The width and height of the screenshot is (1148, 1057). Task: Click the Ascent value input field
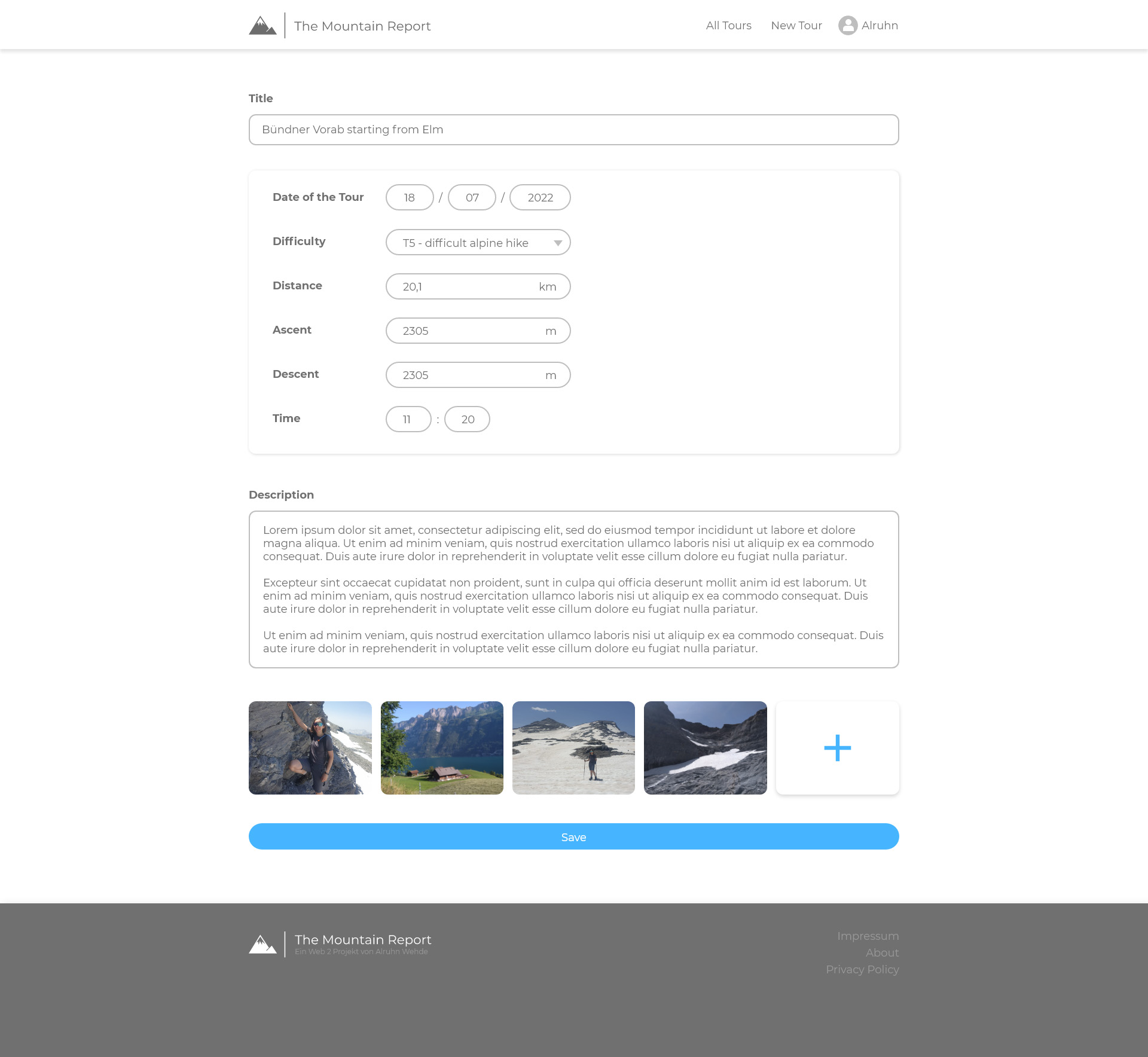coord(478,331)
